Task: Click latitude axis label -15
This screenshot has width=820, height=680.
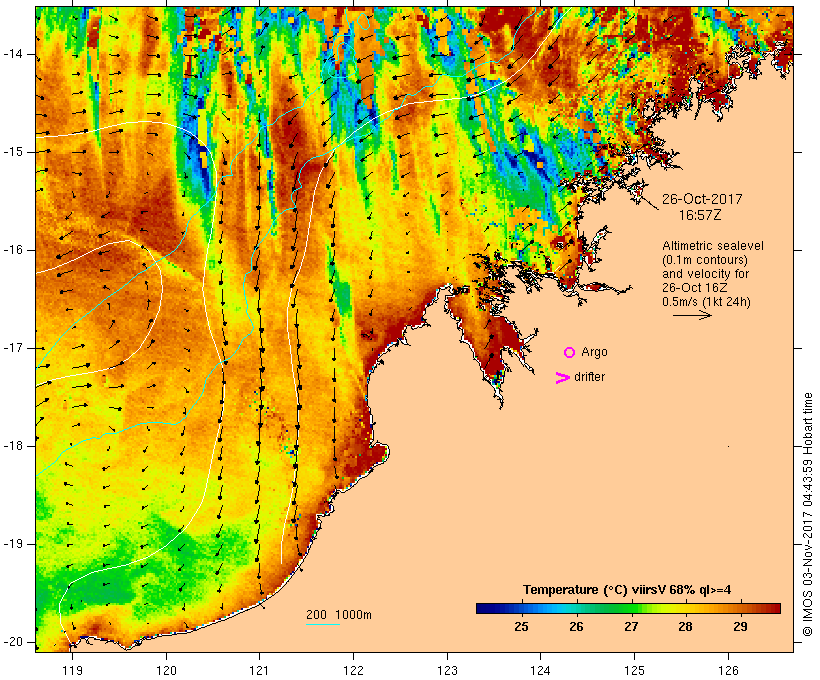Action: (12, 152)
